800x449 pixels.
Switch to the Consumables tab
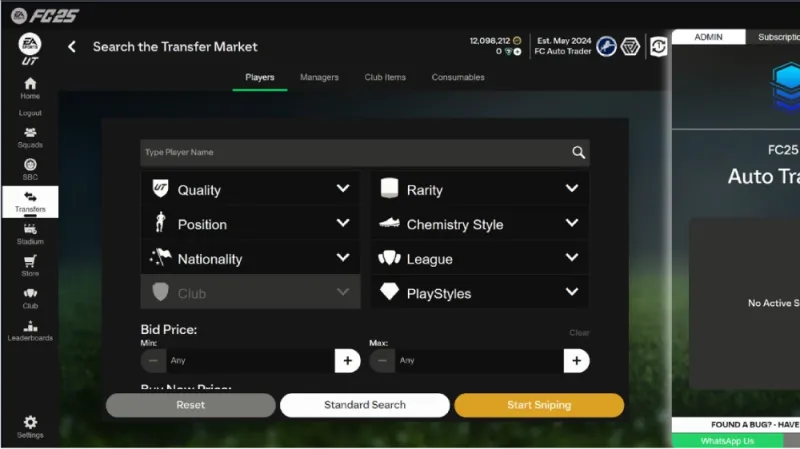[458, 78]
